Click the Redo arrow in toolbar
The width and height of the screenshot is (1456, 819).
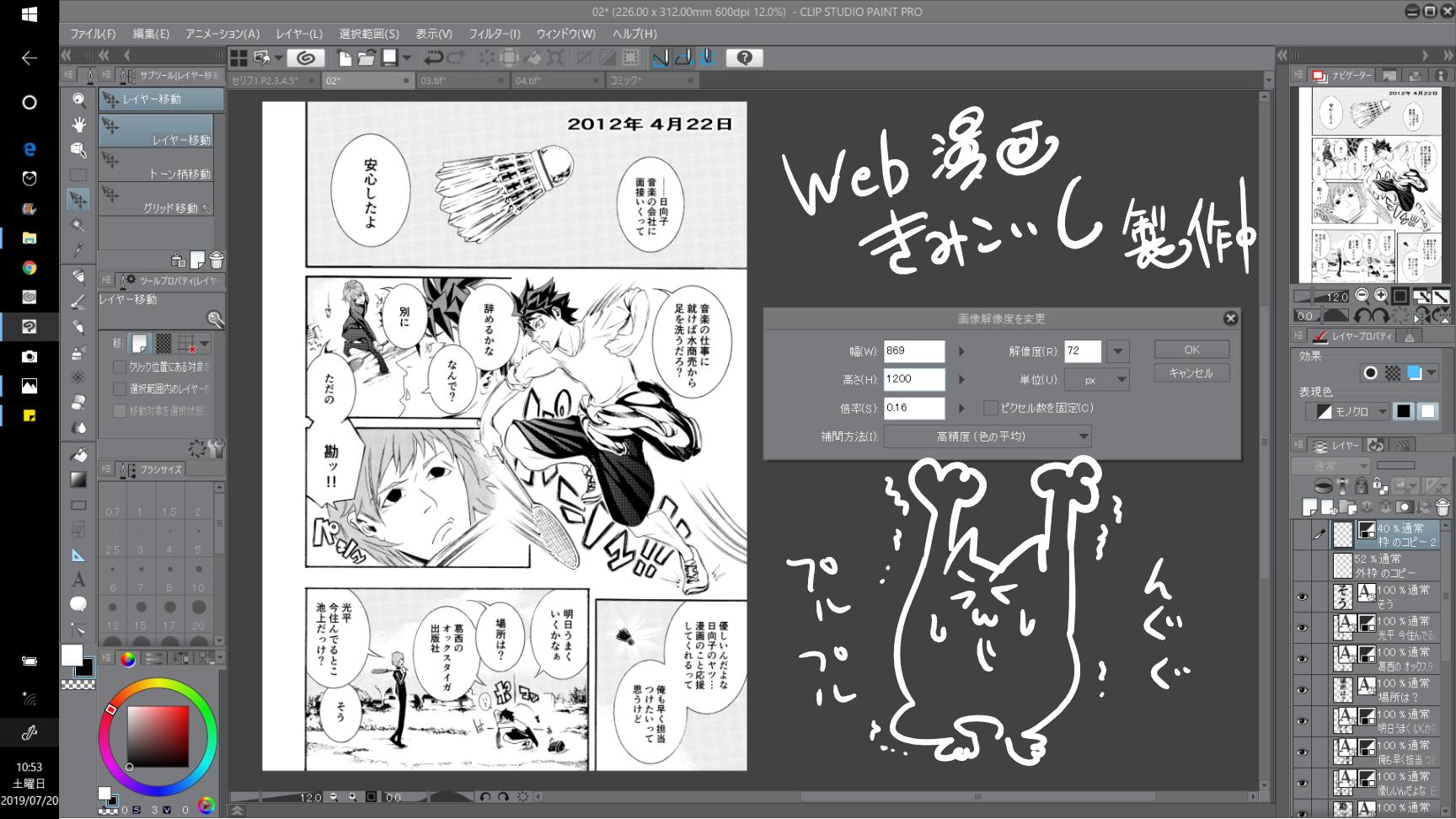(x=456, y=58)
